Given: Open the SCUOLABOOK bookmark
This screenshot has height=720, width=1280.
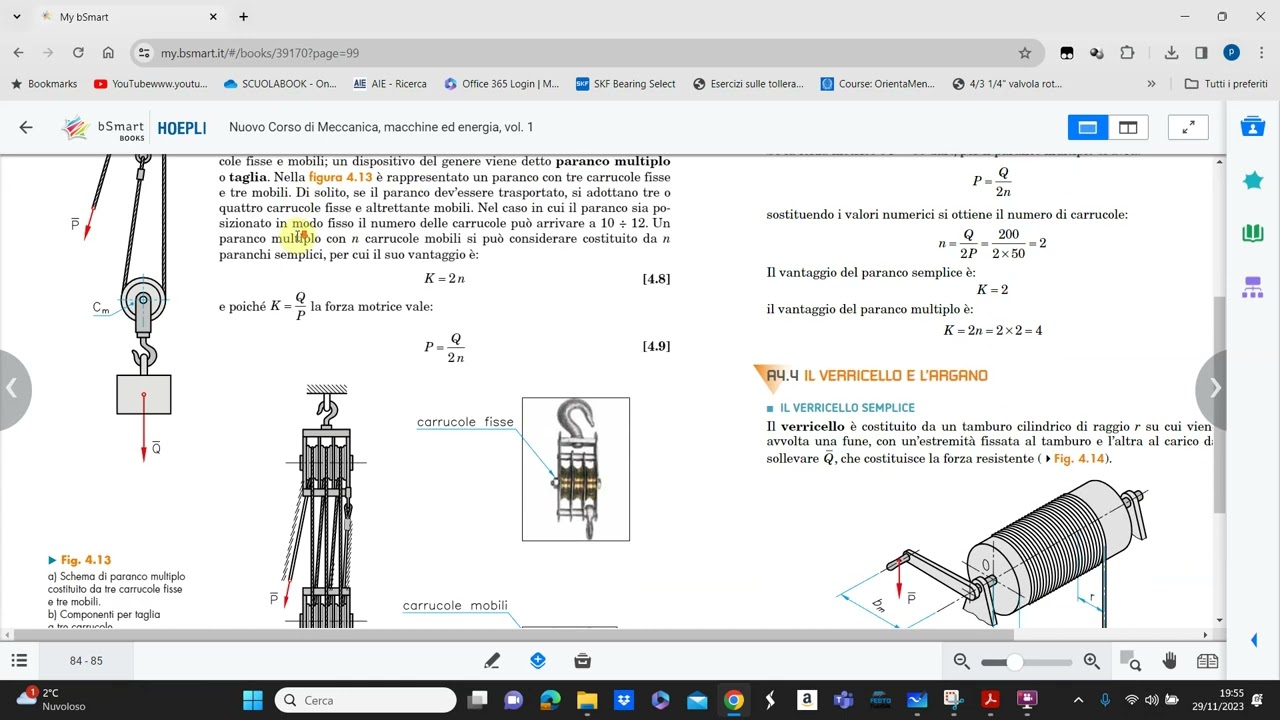Looking at the screenshot, I should click(x=281, y=84).
